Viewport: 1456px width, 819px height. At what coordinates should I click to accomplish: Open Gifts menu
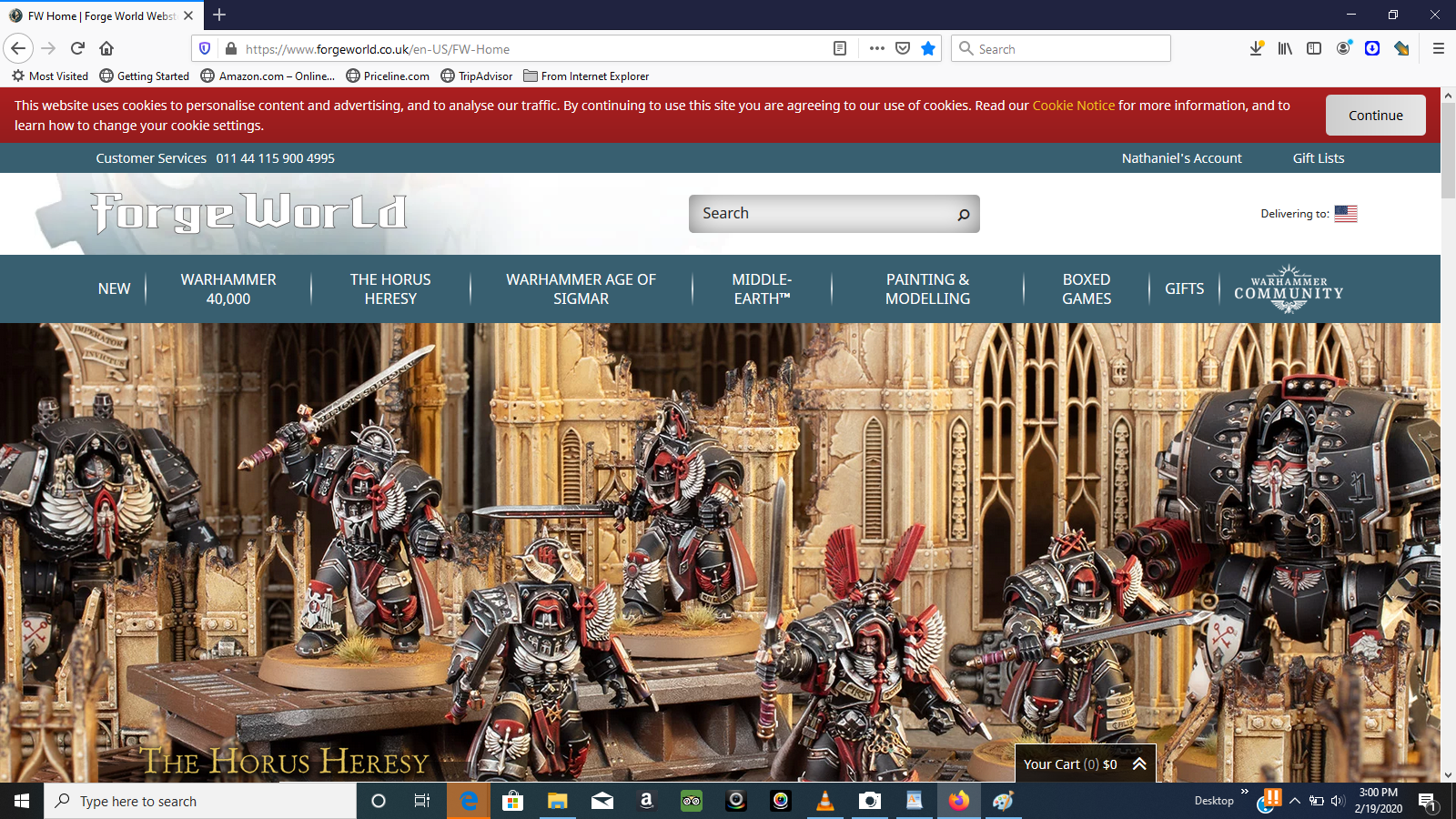pos(1184,288)
